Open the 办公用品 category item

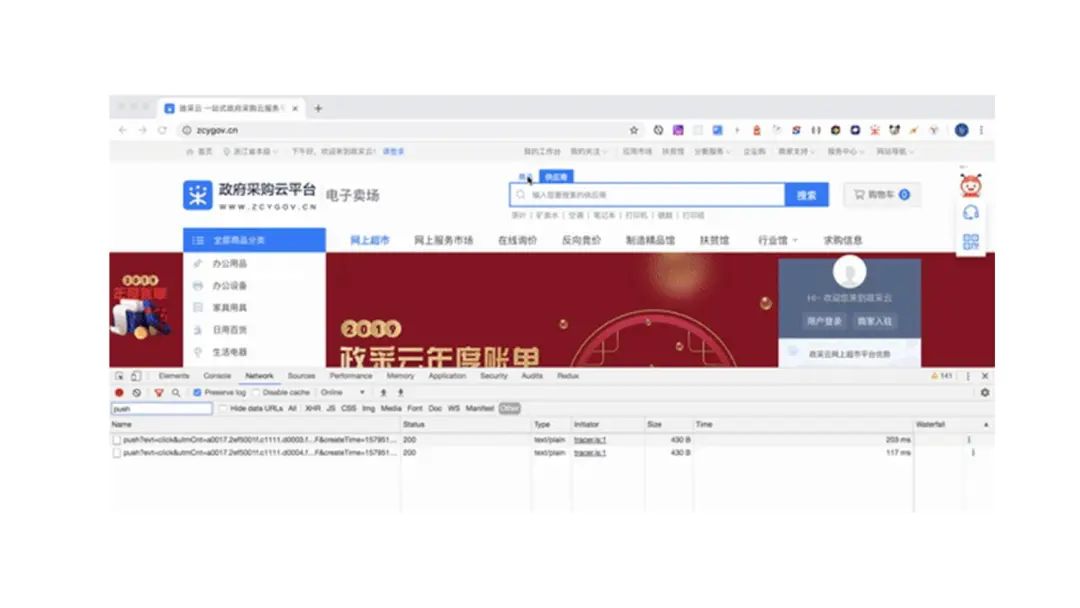point(229,264)
